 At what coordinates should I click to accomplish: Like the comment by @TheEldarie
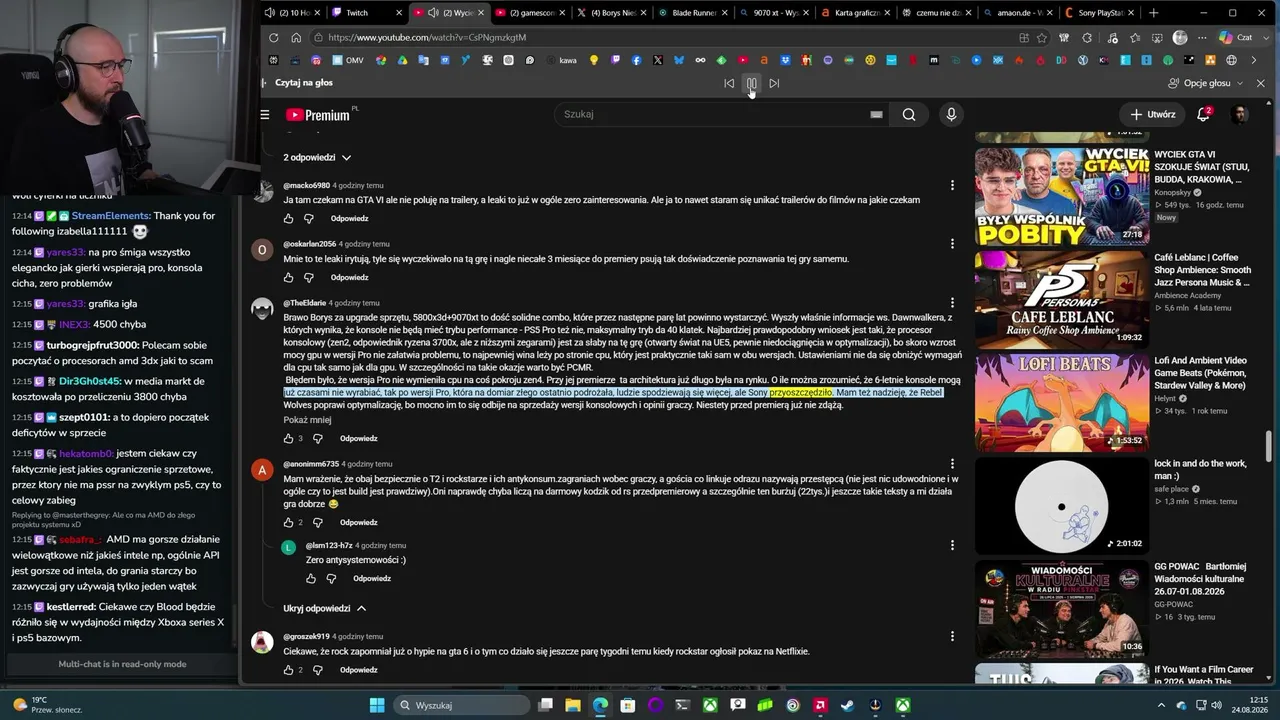pos(288,439)
